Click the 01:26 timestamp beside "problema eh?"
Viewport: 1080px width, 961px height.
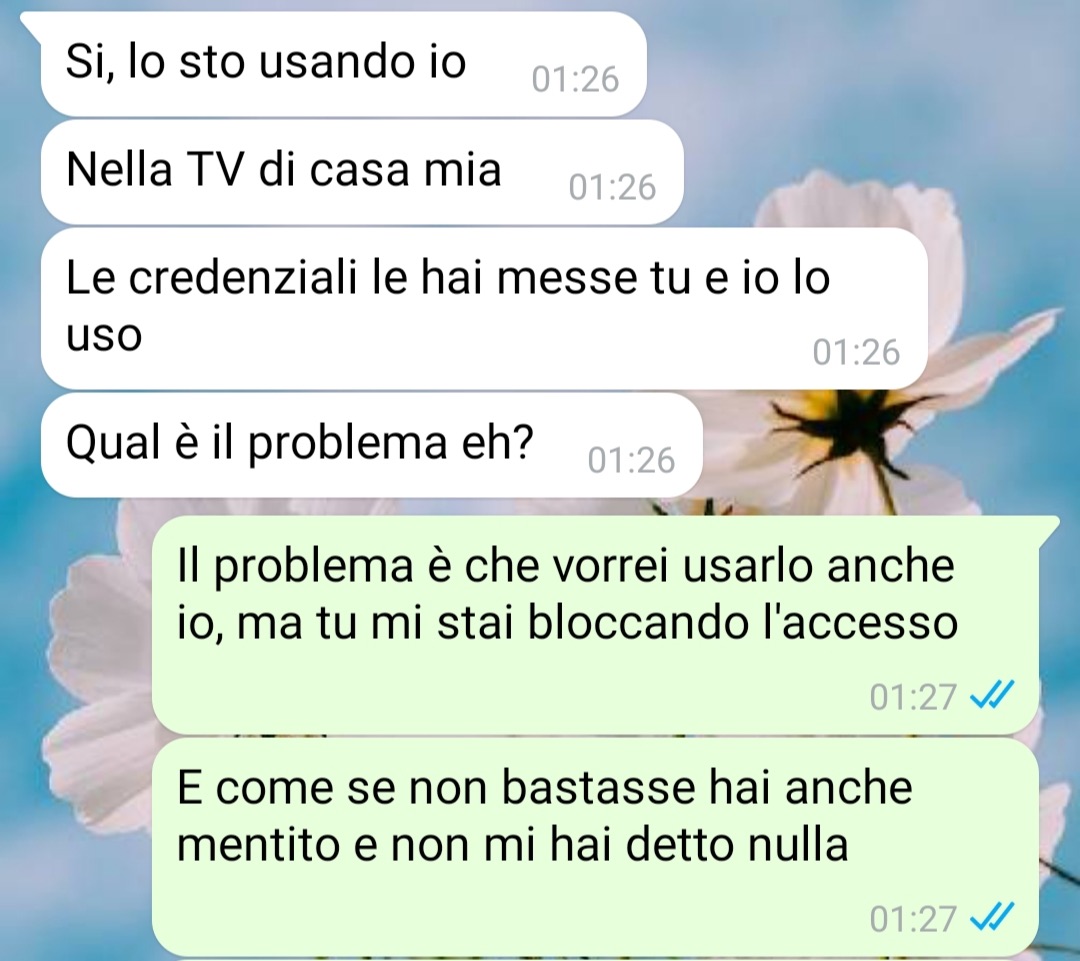tap(632, 460)
